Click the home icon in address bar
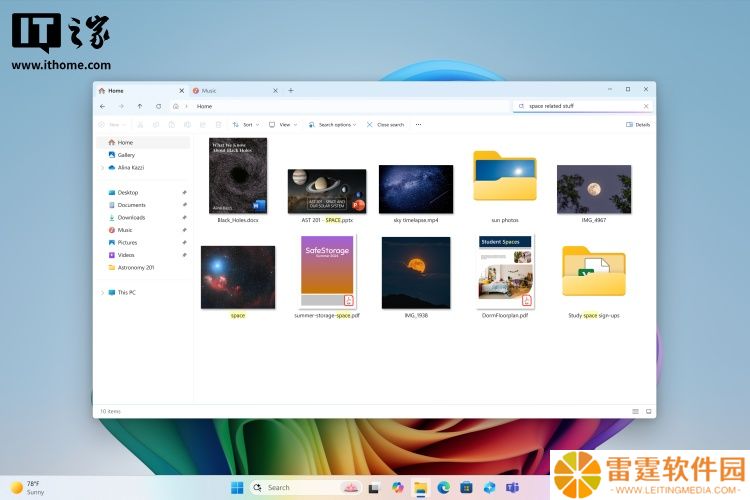Image resolution: width=750 pixels, height=500 pixels. (176, 106)
